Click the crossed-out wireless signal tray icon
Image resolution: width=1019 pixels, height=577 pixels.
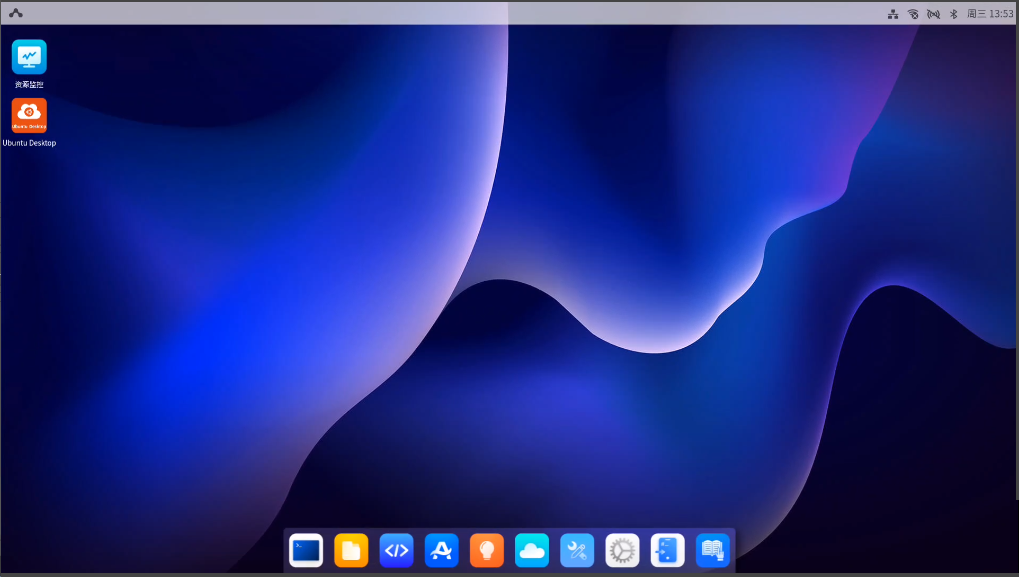(933, 14)
